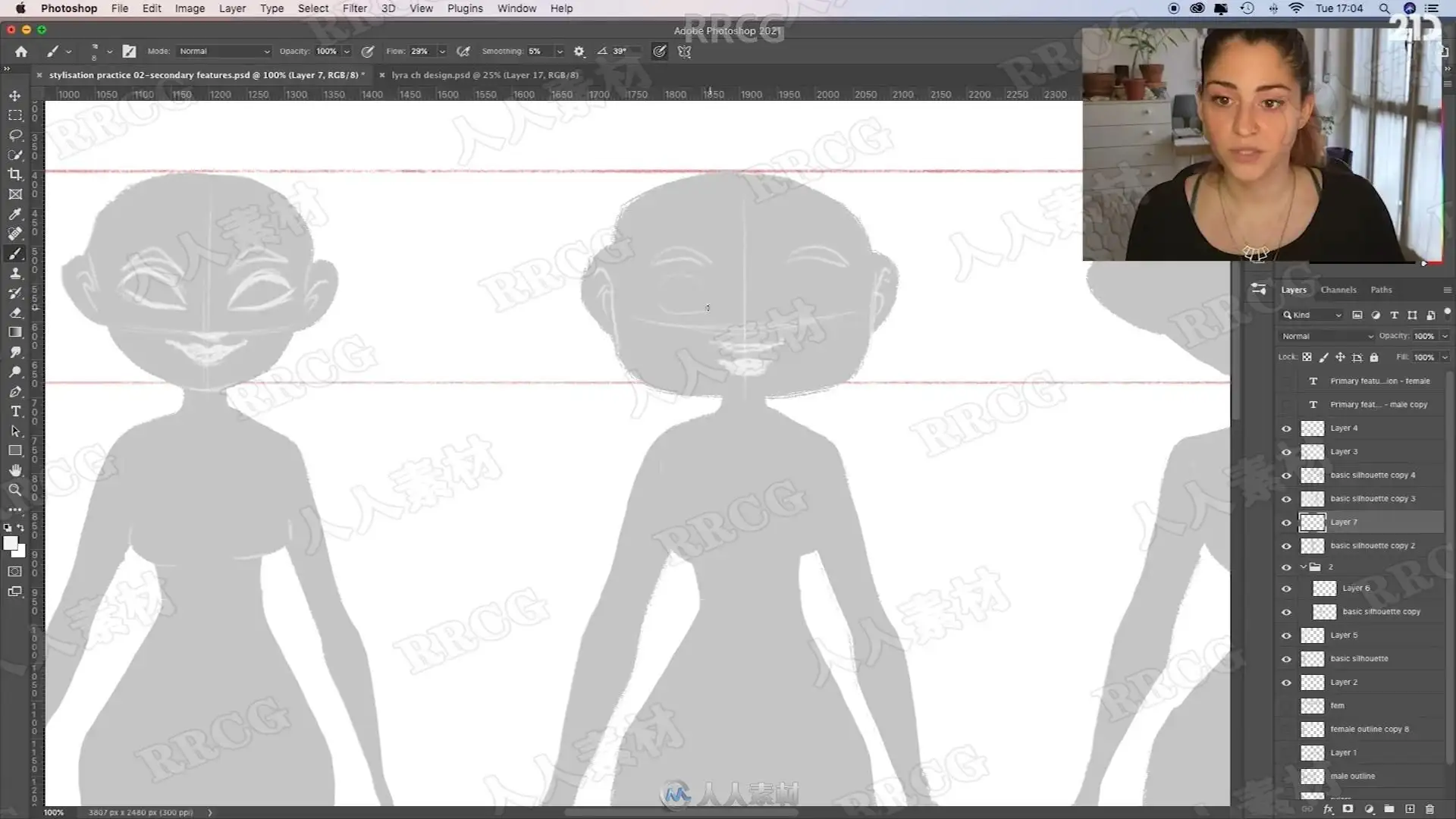Hide the basic silhouette layer
1456x819 pixels.
[1286, 659]
